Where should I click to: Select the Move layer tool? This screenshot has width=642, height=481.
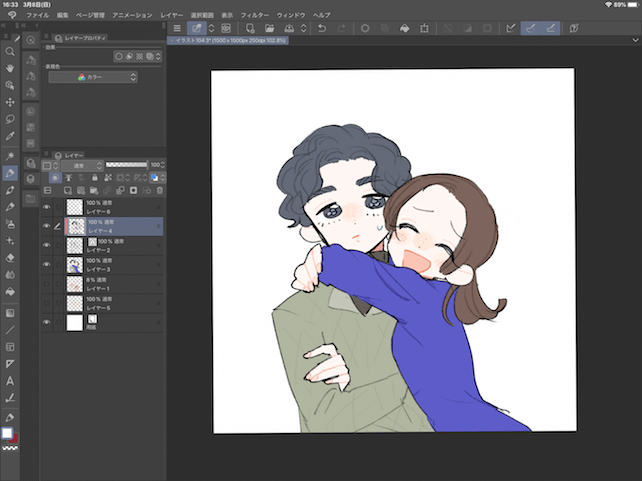(x=10, y=102)
